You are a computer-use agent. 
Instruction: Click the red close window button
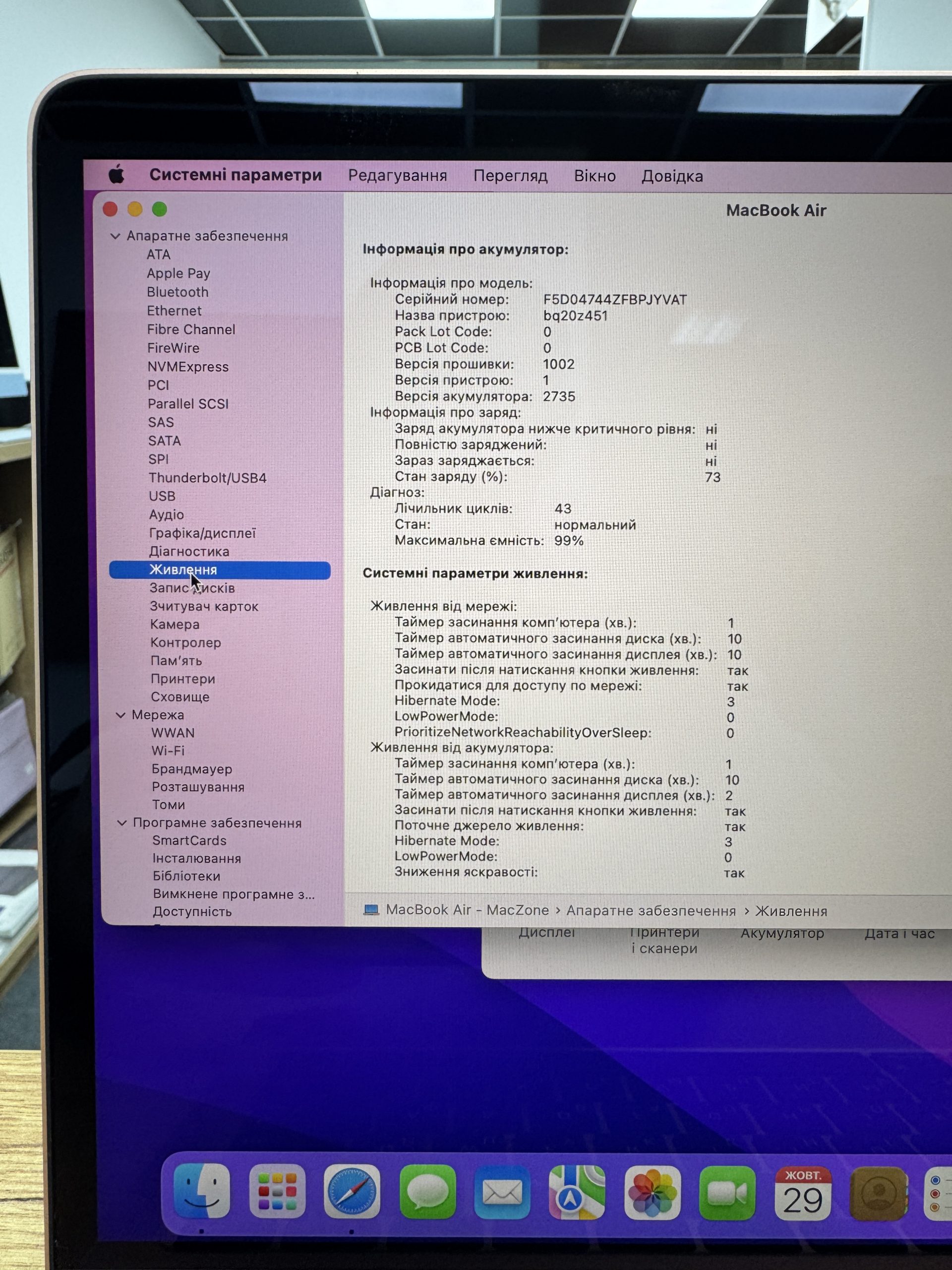[x=110, y=209]
